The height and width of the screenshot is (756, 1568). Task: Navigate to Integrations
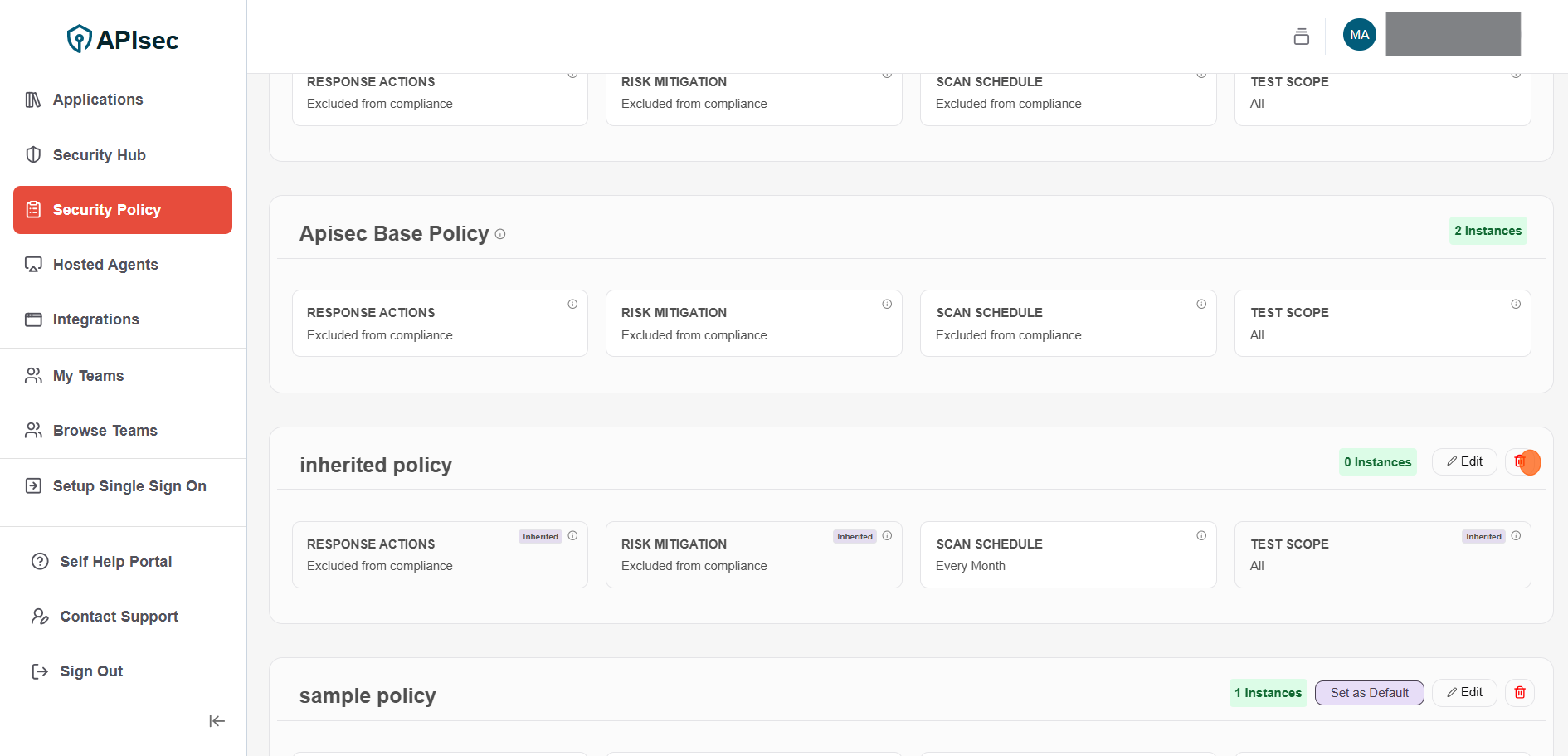pos(95,319)
